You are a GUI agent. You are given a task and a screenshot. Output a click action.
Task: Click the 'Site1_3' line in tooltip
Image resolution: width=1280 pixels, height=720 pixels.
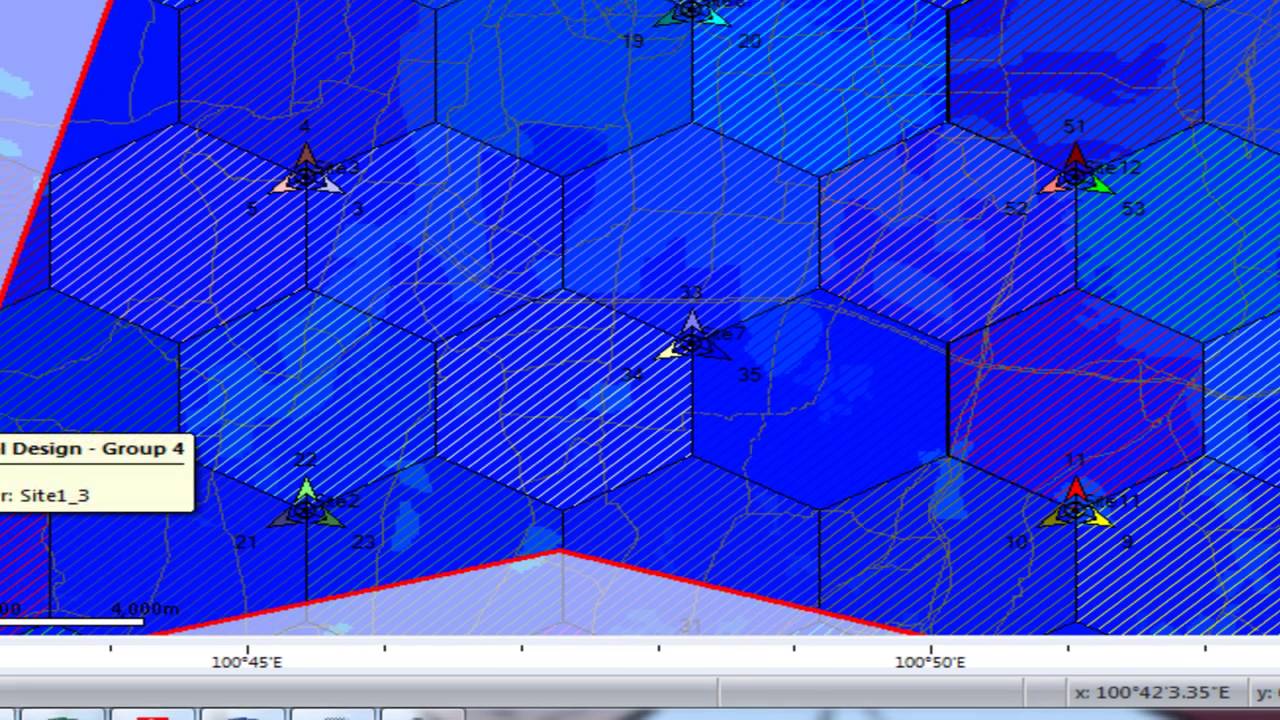(x=54, y=495)
